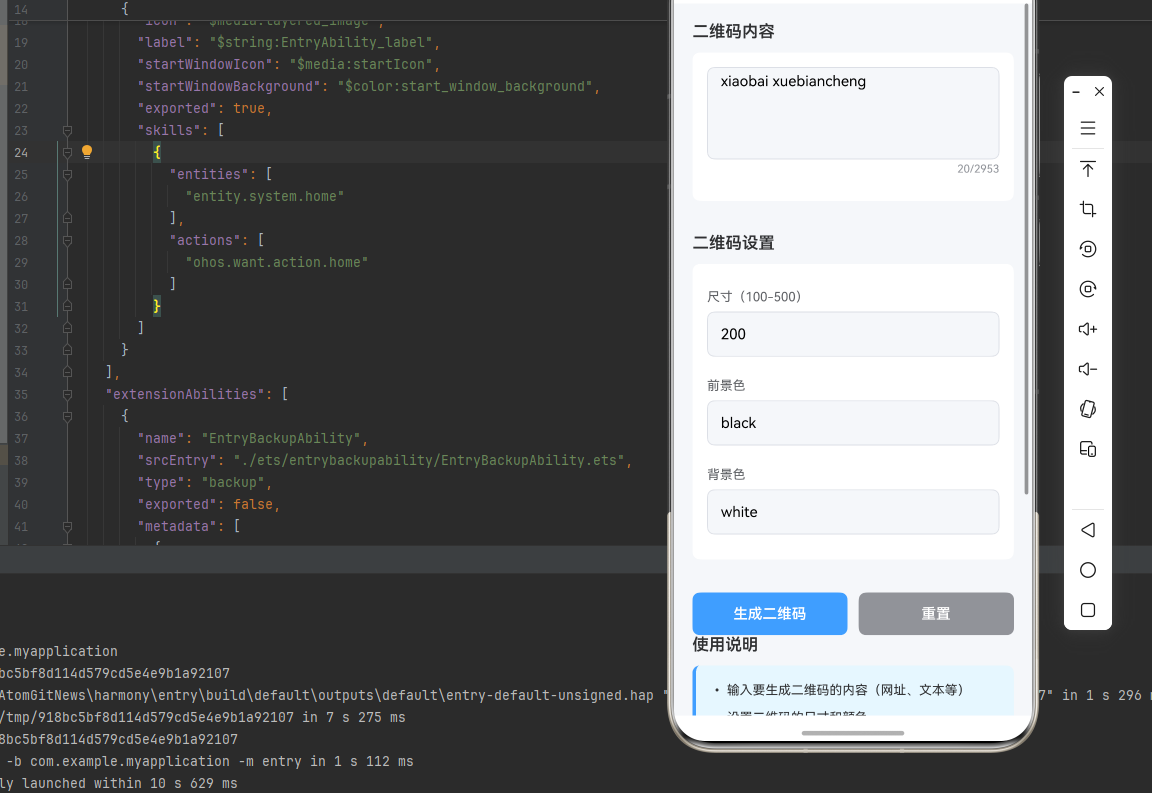
Task: Click the 前景色 label
Action: (726, 386)
